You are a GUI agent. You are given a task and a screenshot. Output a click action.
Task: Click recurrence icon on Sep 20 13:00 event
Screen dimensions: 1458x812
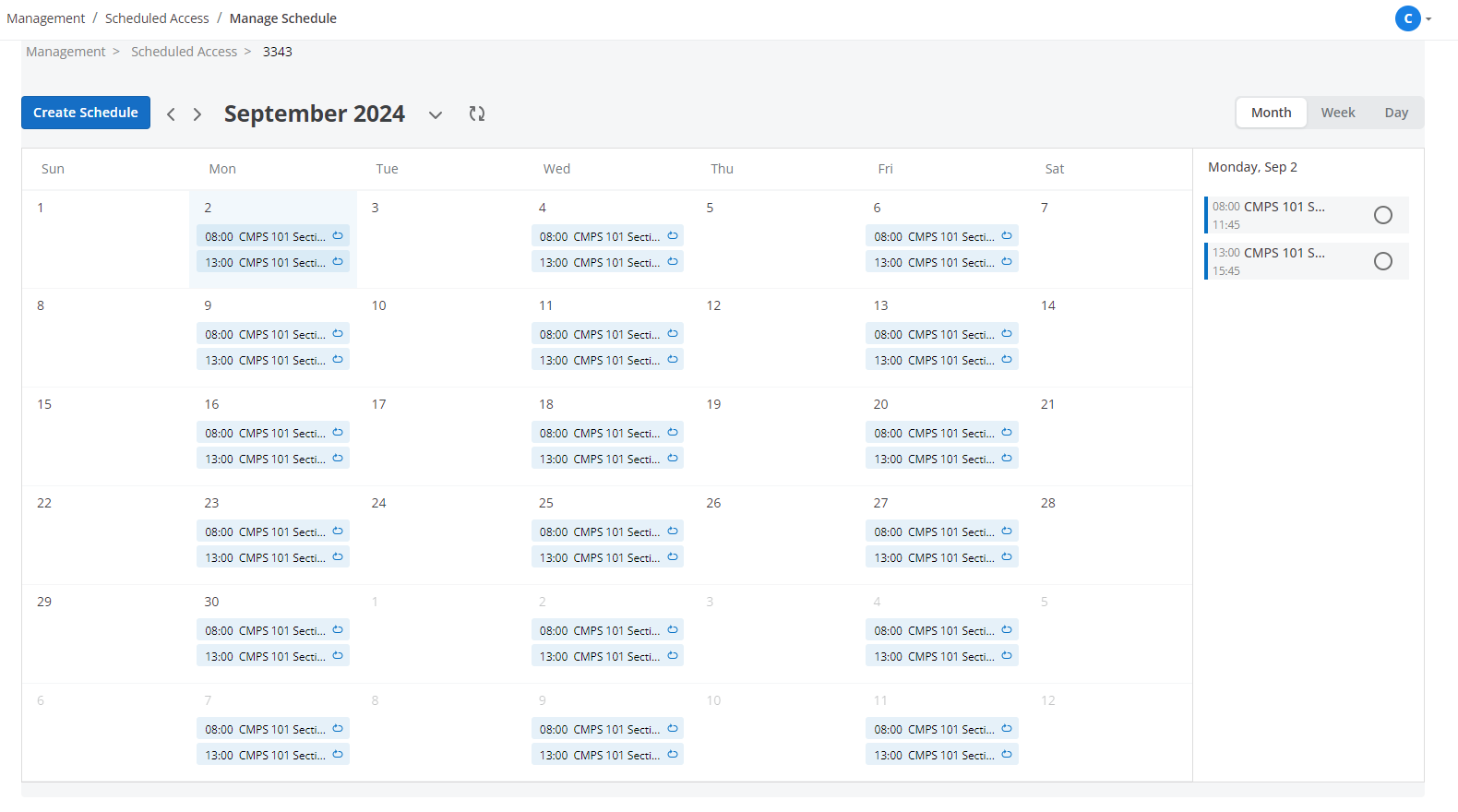coord(1007,459)
